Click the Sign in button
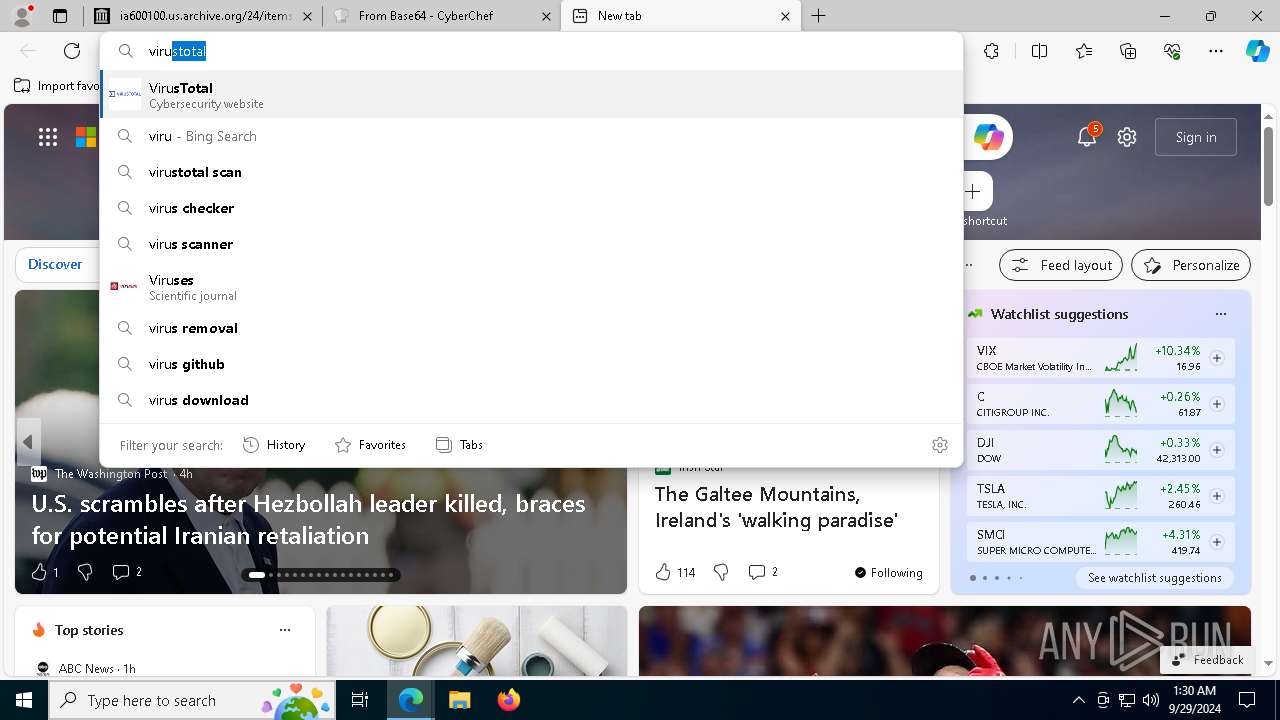This screenshot has width=1280, height=720. (1196, 137)
